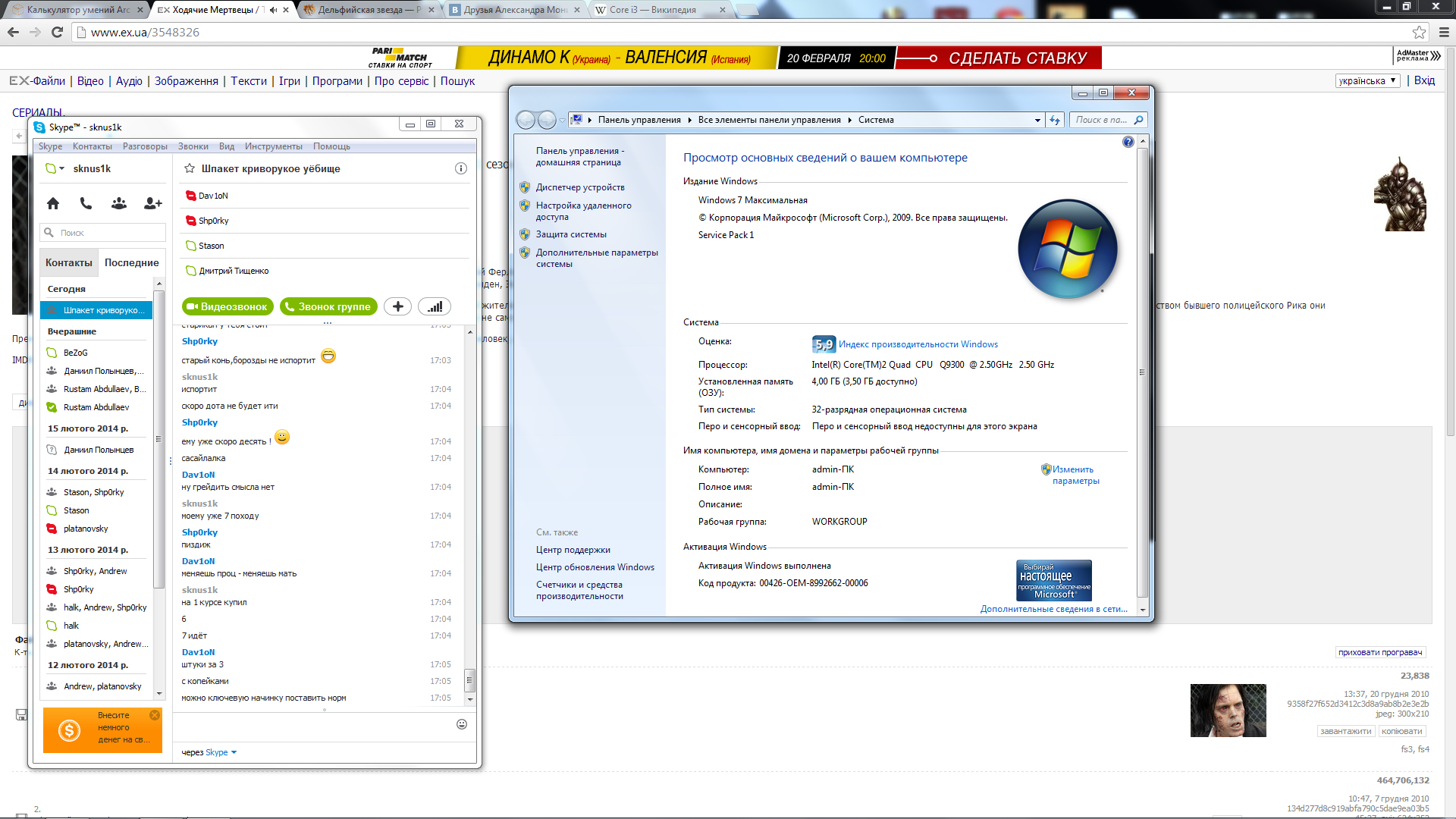Viewport: 1456px width, 819px height.
Task: Open the Skype status dropdown near sknus1k
Action: tap(61, 168)
